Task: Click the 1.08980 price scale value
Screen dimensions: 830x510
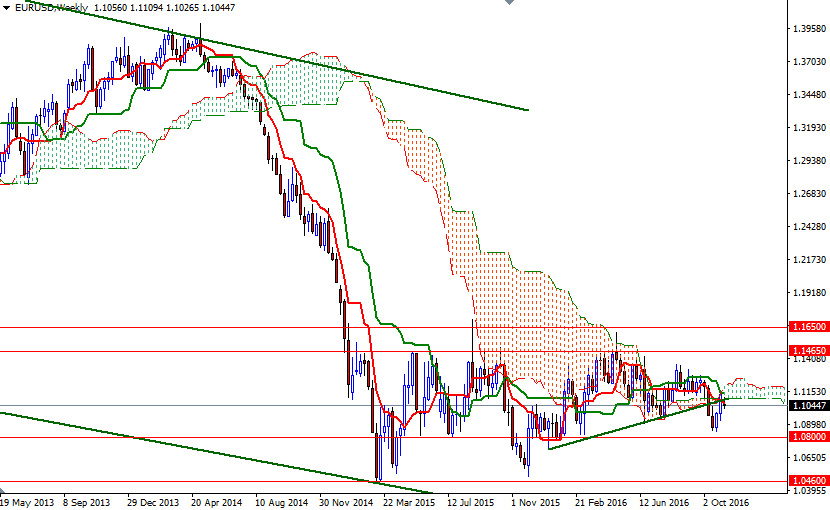Action: click(x=810, y=424)
